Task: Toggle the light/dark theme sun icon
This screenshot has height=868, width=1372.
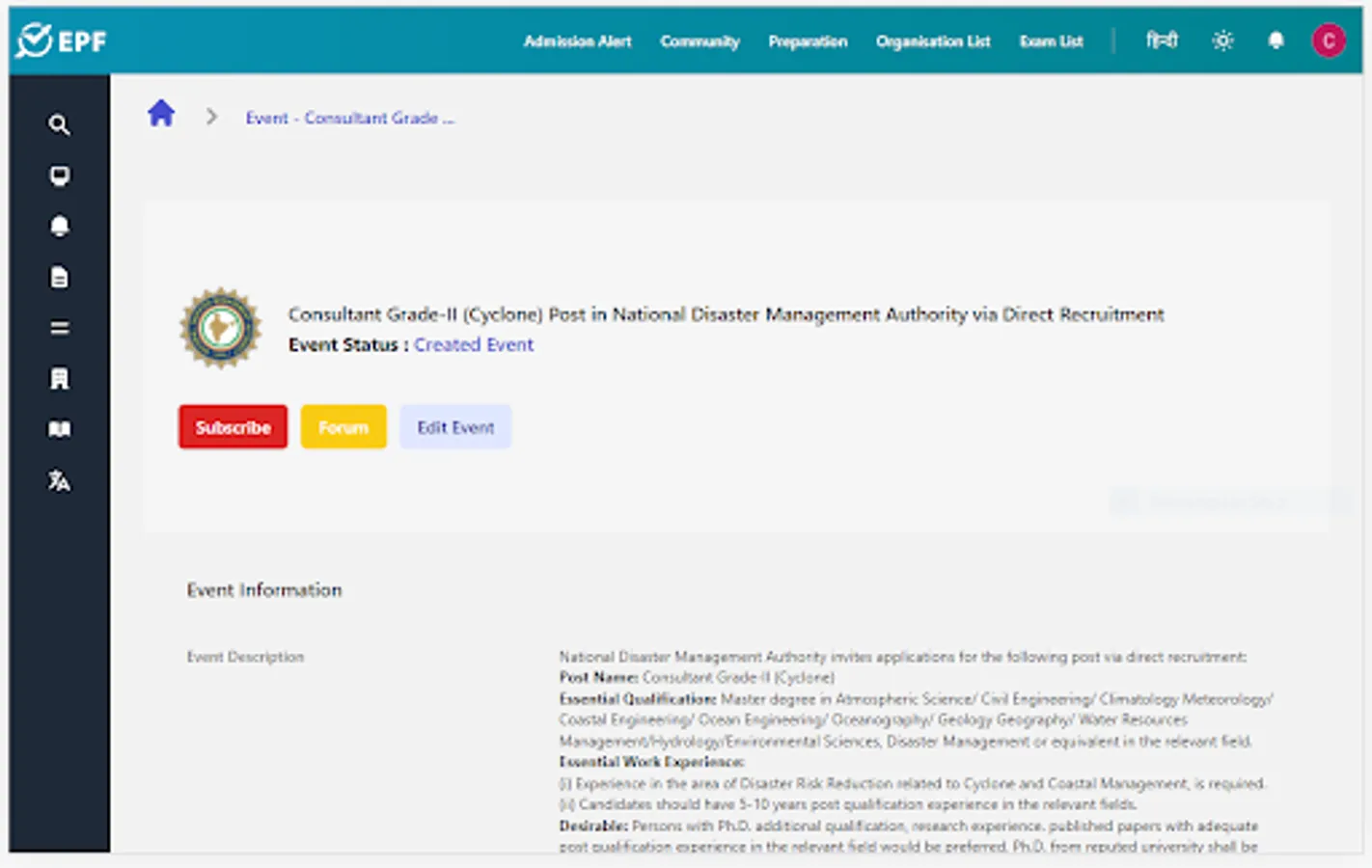Action: (1222, 41)
